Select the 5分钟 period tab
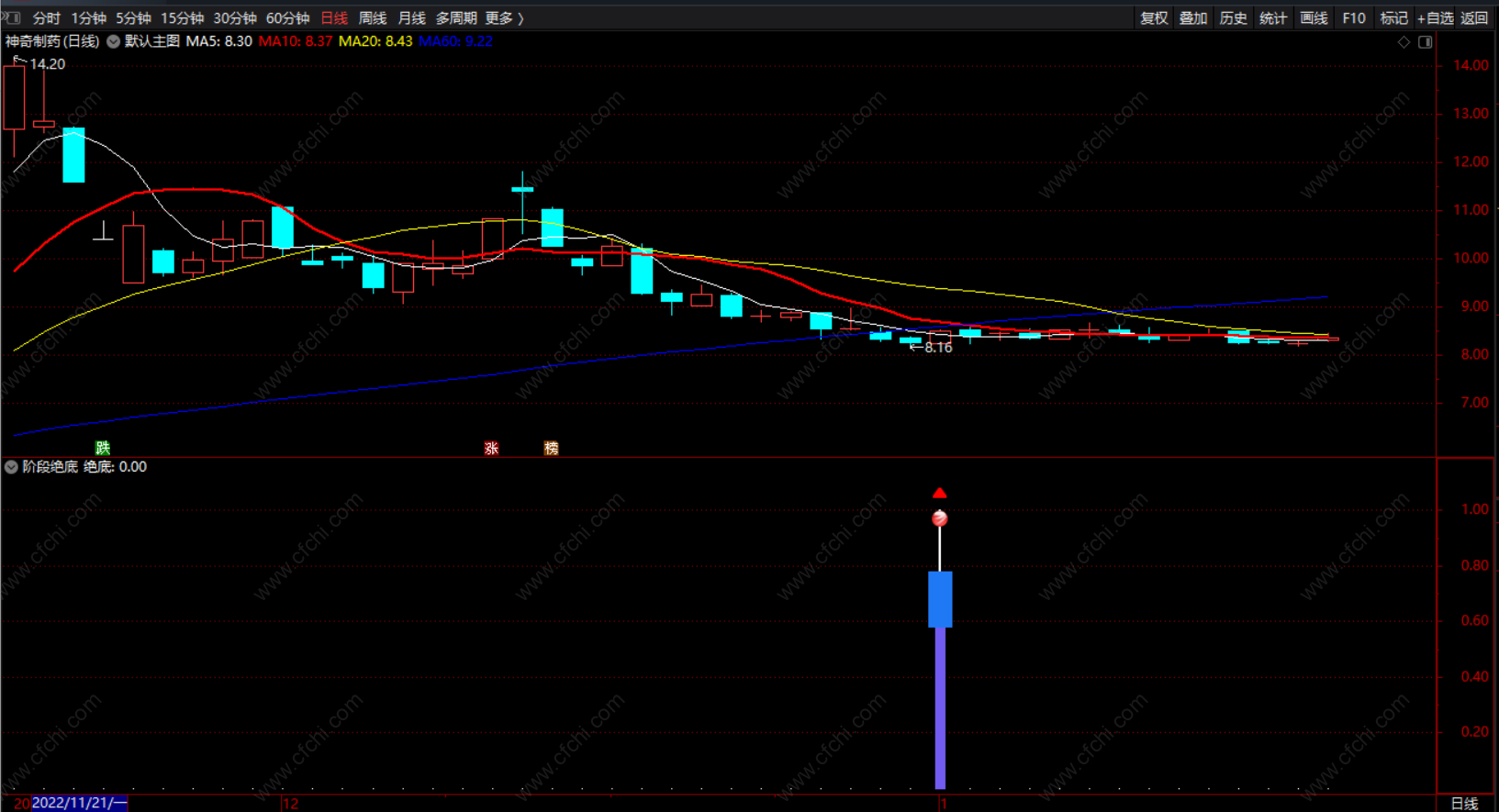 [133, 18]
